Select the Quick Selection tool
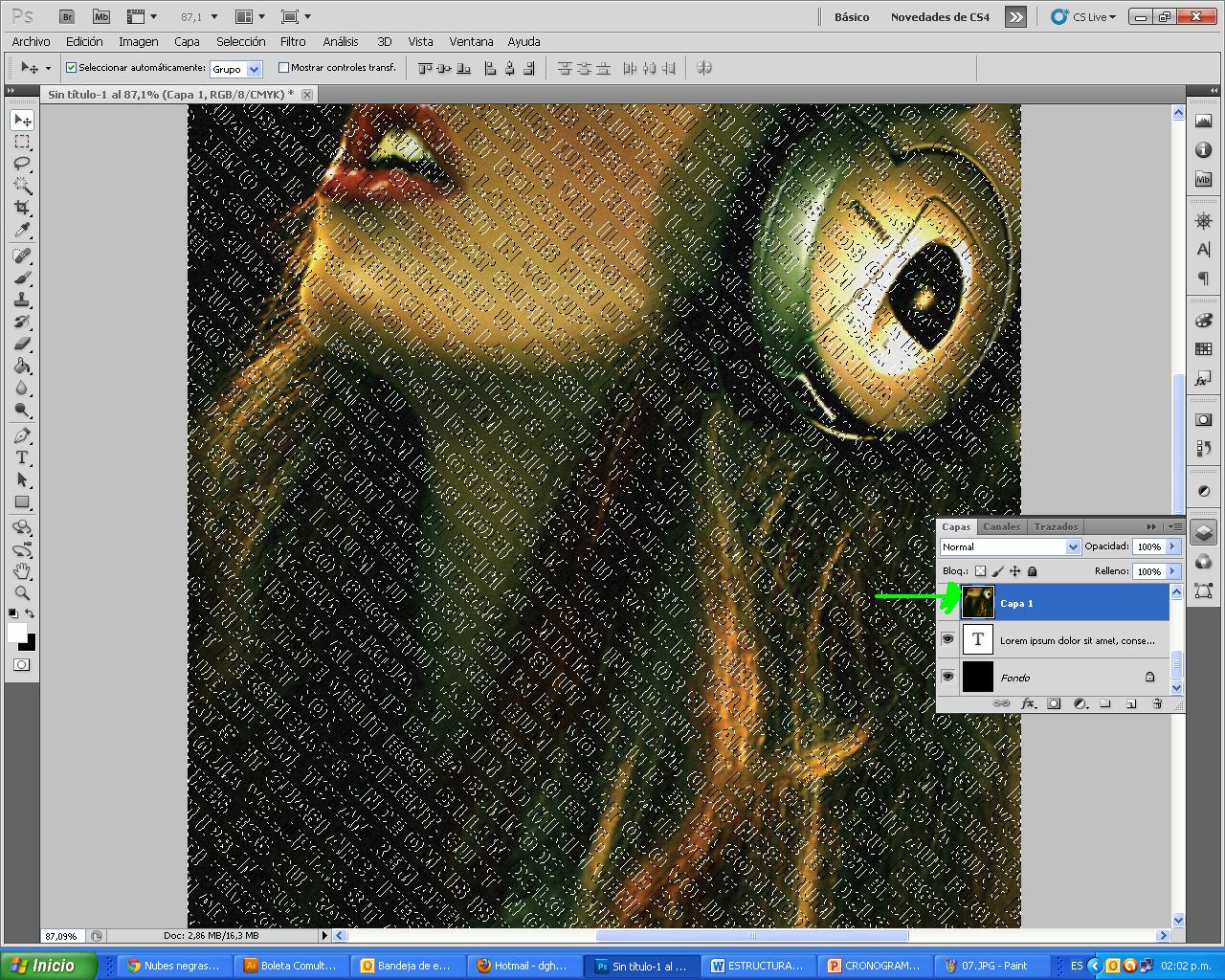 point(22,186)
